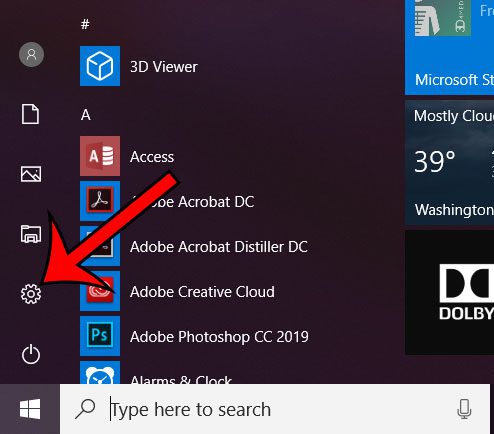Jump to the # letter index
Viewport: 494px width, 434px height.
[85, 24]
